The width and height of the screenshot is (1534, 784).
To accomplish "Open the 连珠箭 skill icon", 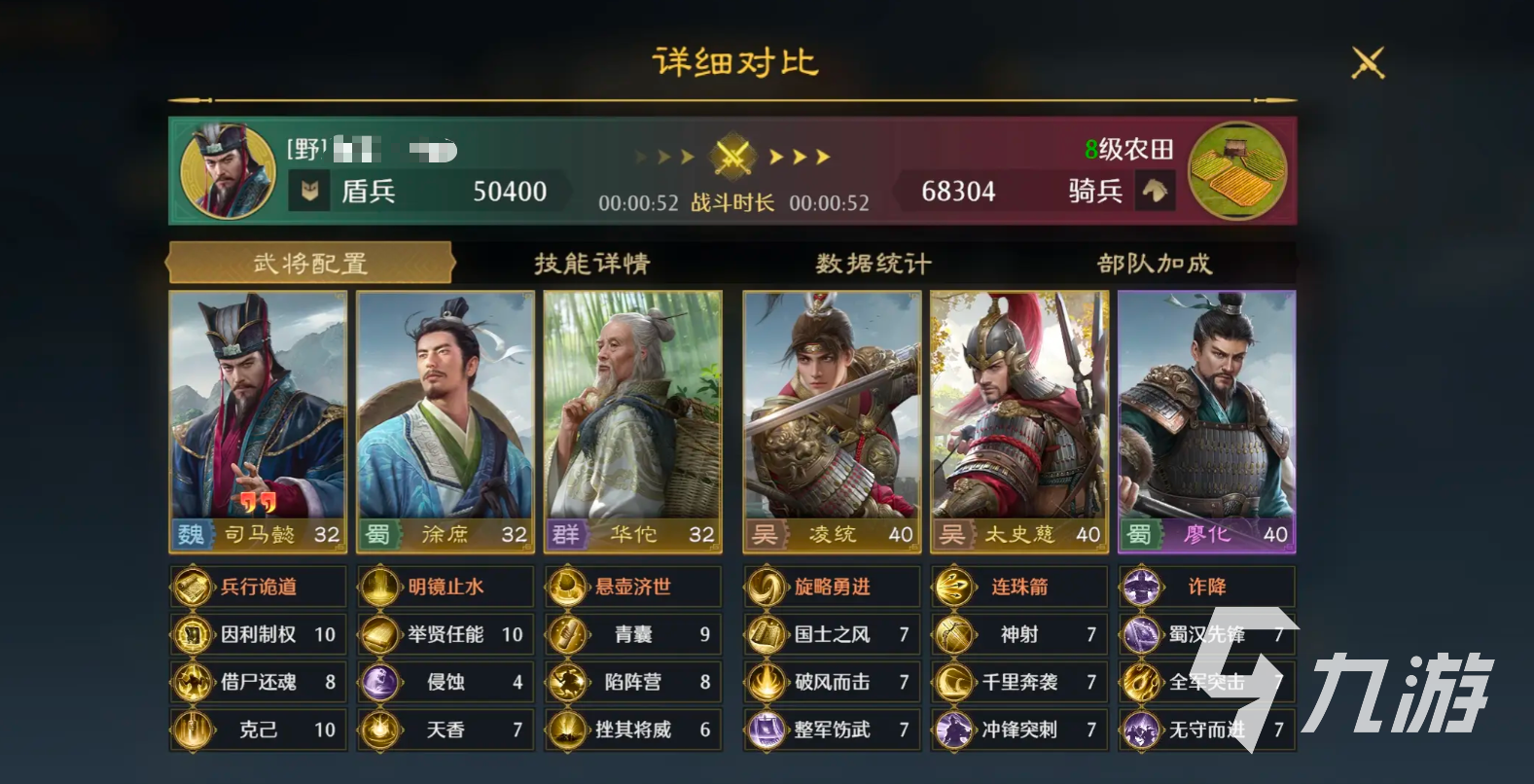I will [x=953, y=587].
